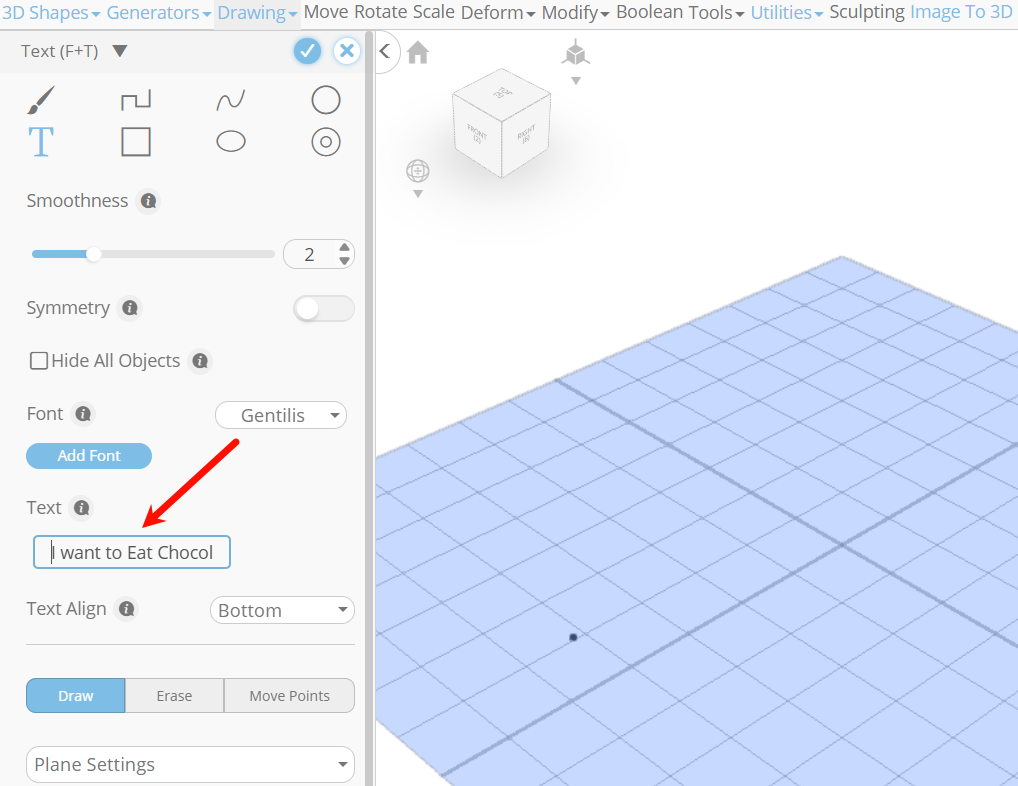Open the Font dropdown showing Gentilis
The height and width of the screenshot is (786, 1018).
coord(280,415)
